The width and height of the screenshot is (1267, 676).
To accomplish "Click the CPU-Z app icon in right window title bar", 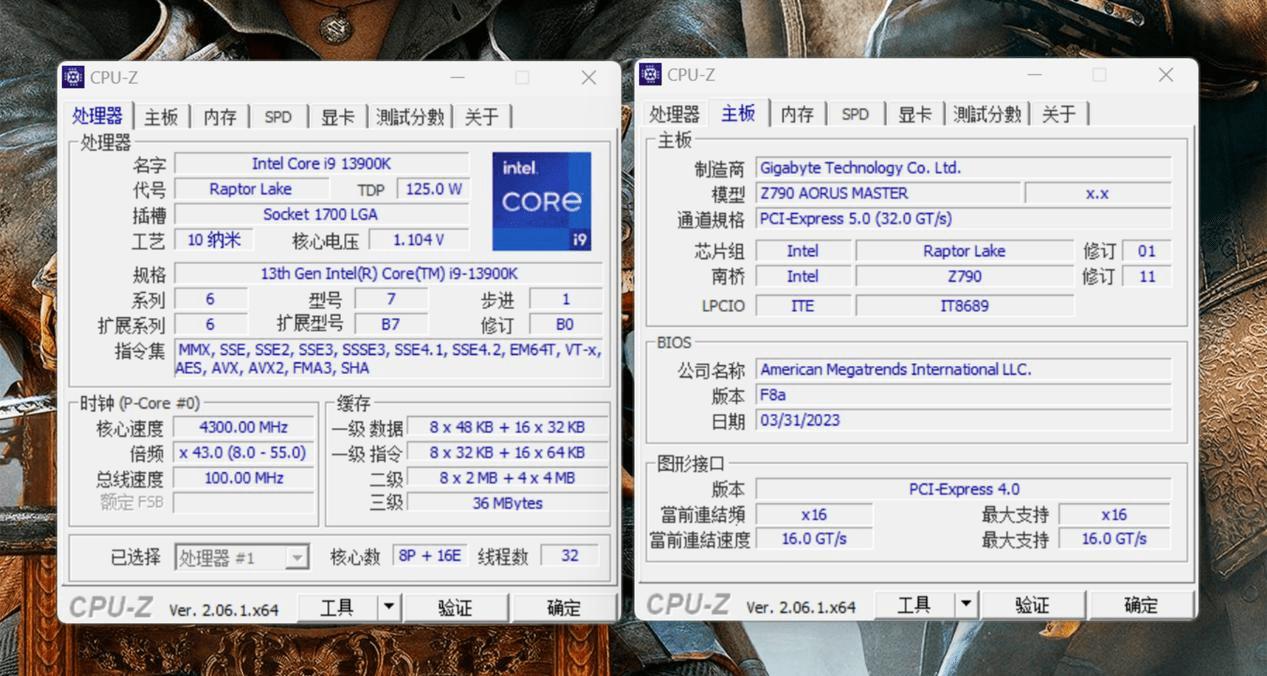I will pos(650,74).
